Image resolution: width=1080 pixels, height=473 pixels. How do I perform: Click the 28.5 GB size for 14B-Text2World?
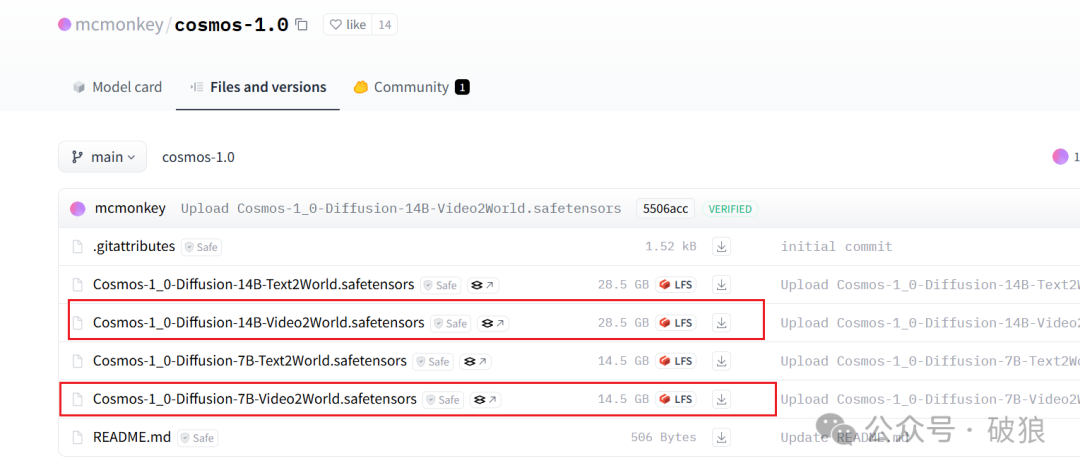(623, 284)
